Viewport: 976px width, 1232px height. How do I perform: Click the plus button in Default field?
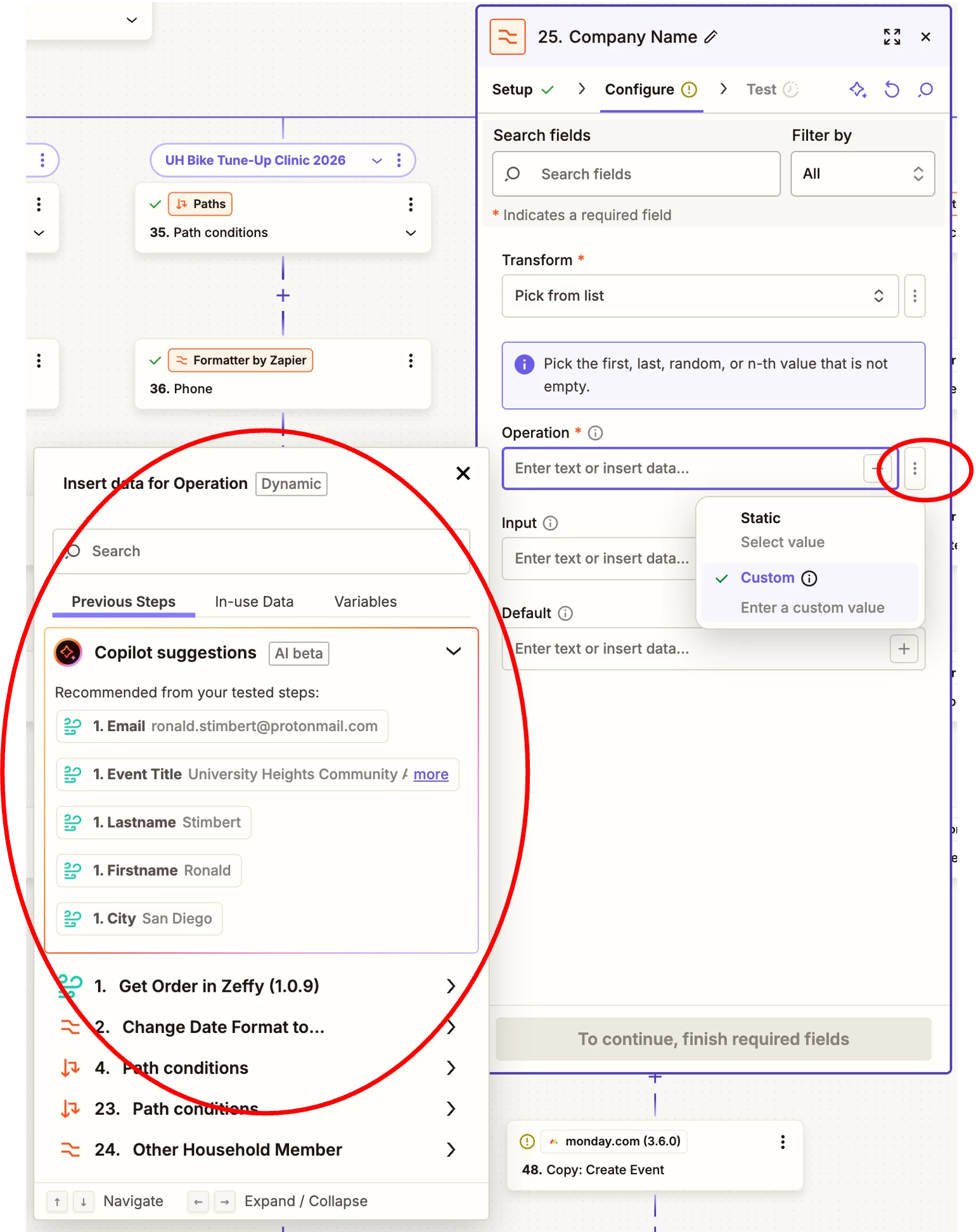point(904,649)
